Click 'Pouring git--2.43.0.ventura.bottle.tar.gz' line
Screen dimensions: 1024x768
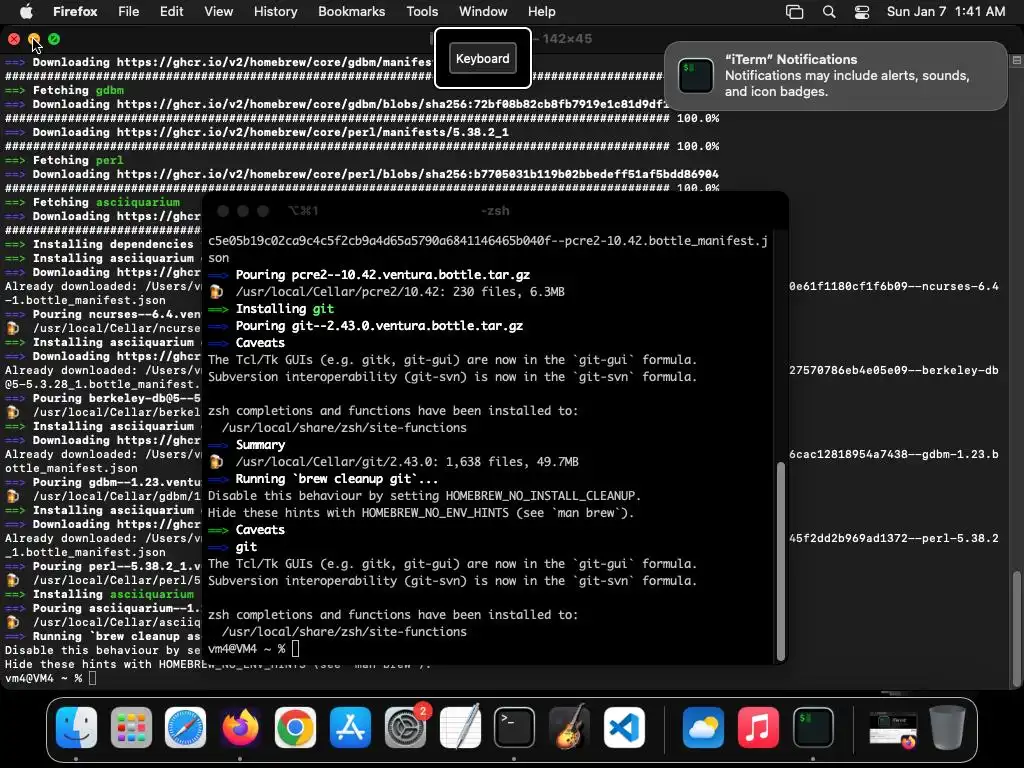[379, 325]
